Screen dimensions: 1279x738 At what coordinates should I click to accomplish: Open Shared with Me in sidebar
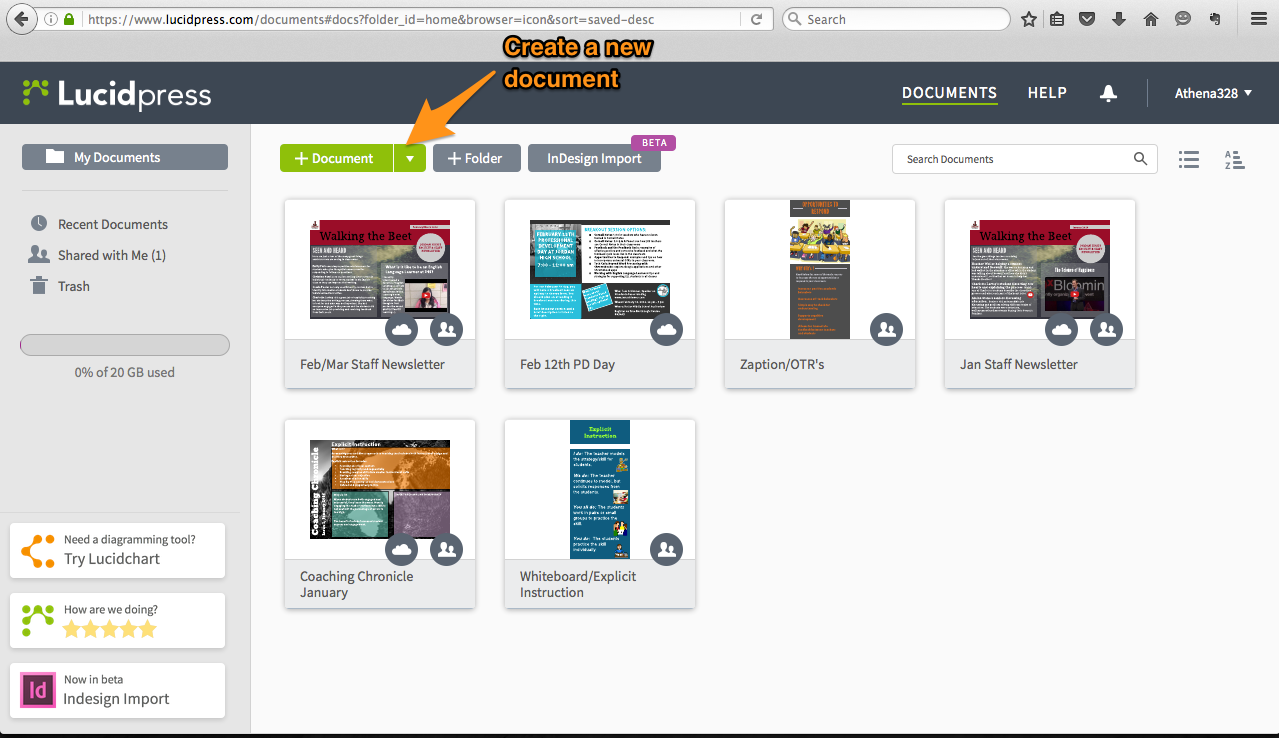point(111,255)
